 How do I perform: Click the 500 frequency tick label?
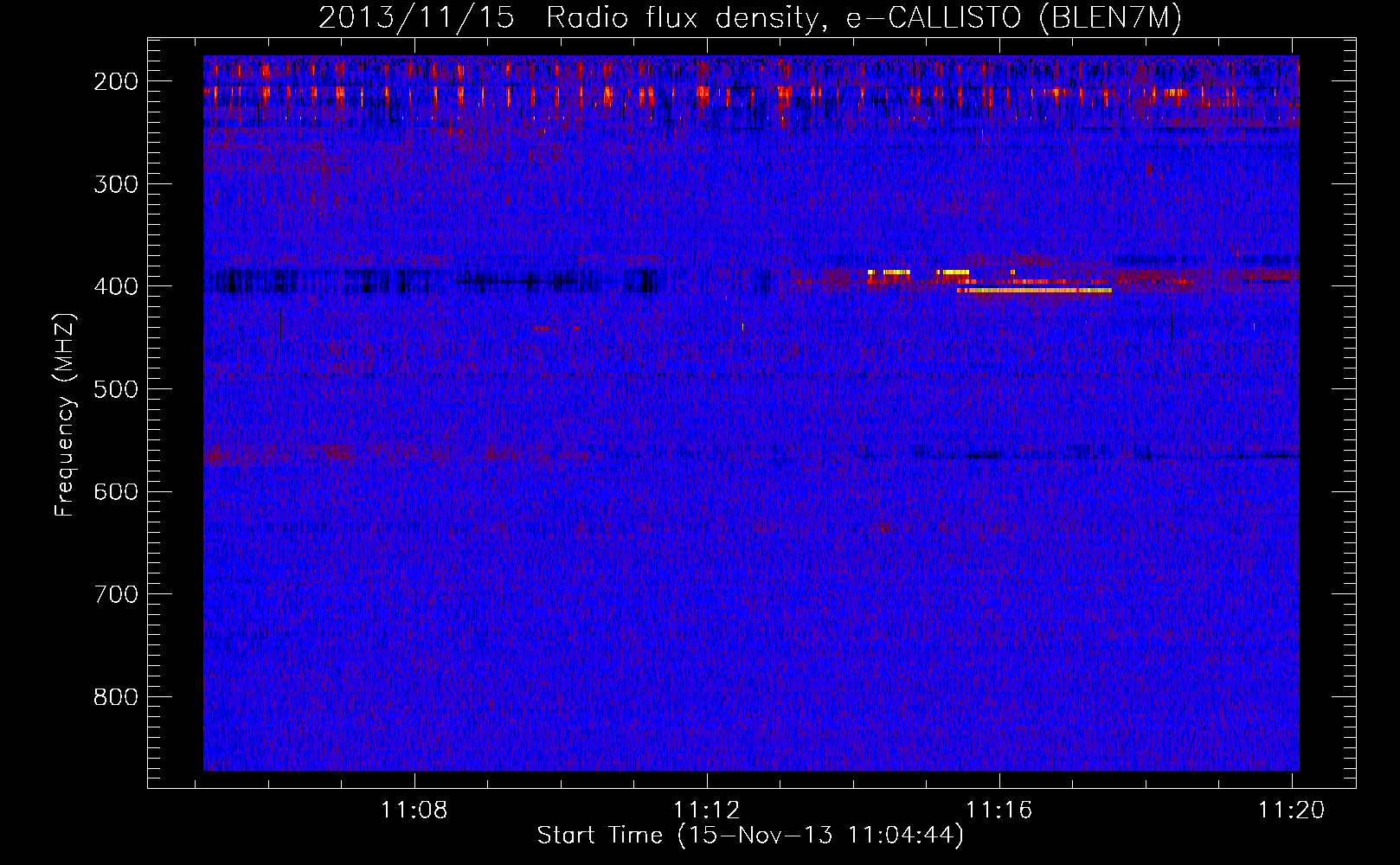pyautogui.click(x=116, y=389)
